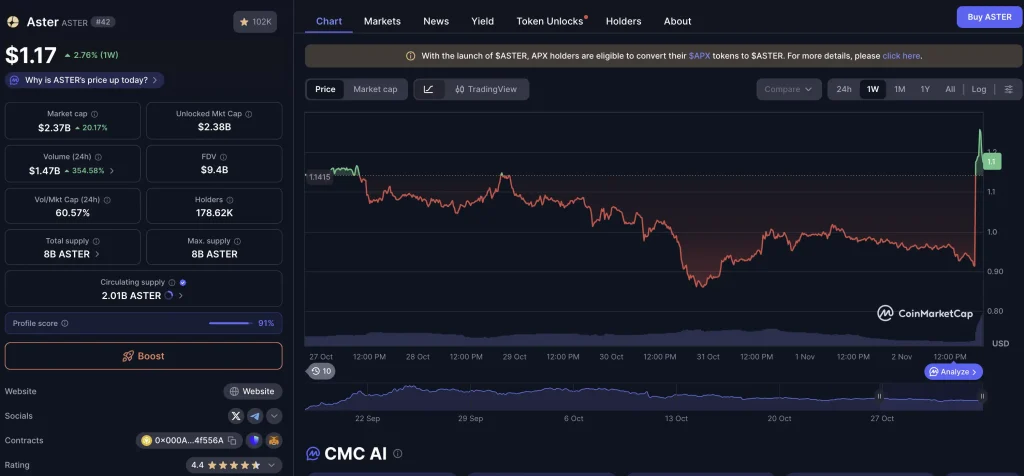1024x476 pixels.
Task: Open the Compare dropdown
Action: pyautogui.click(x=789, y=89)
